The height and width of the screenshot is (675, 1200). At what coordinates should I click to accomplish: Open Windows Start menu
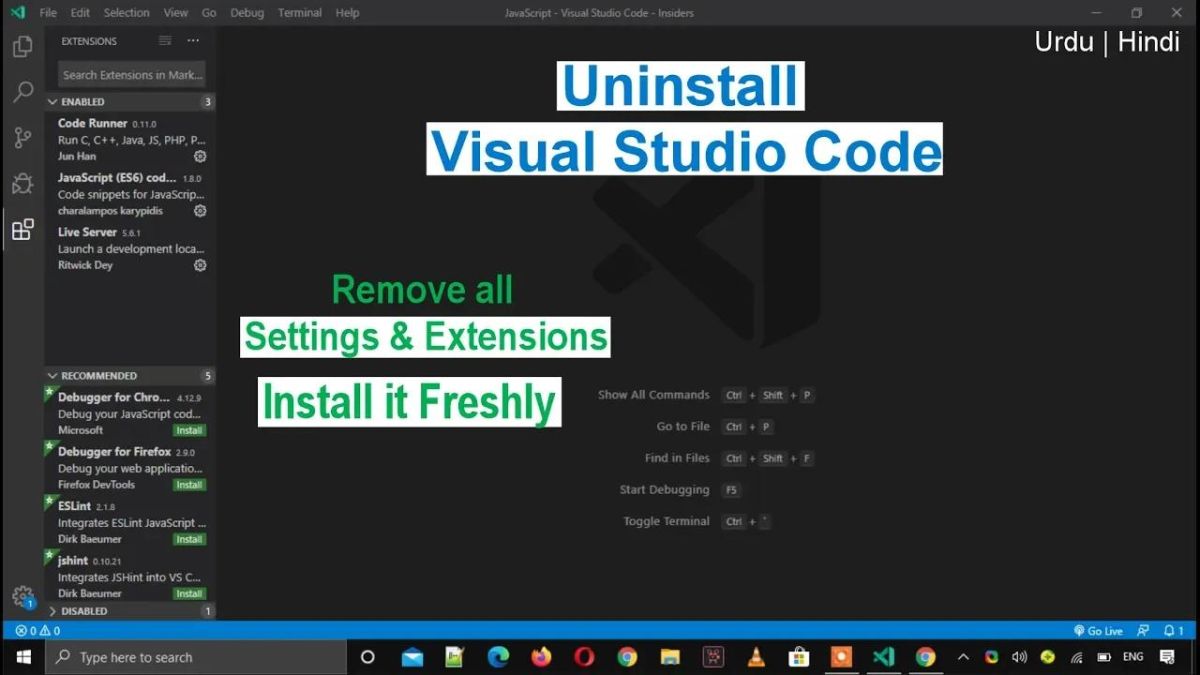tap(23, 657)
